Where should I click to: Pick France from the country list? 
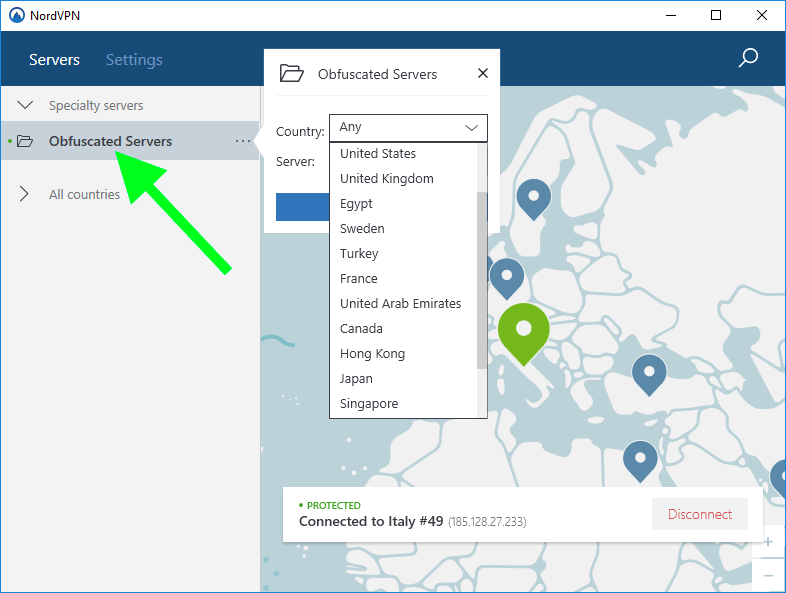(x=404, y=279)
